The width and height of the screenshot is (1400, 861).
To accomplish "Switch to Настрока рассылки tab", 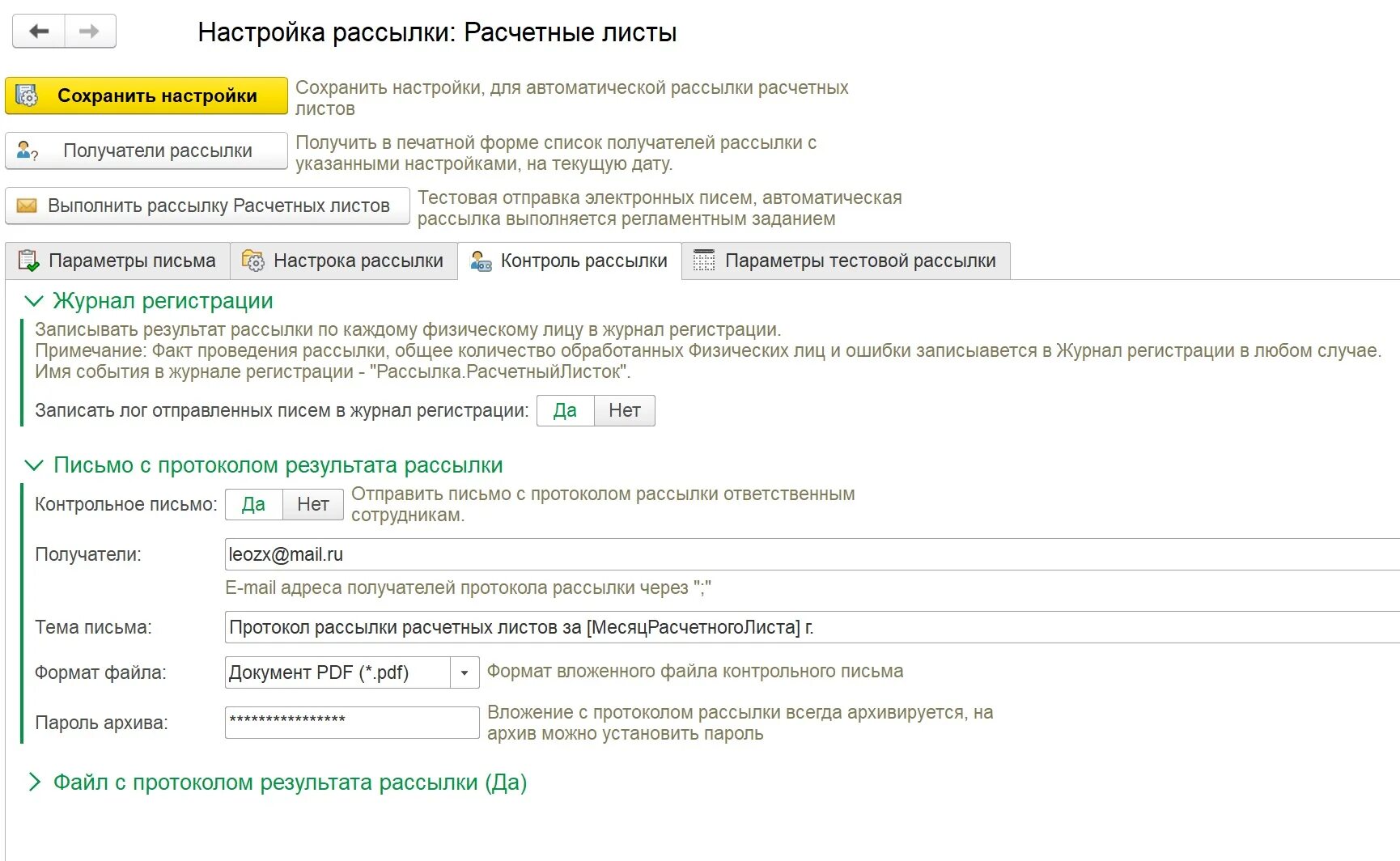I will (344, 261).
